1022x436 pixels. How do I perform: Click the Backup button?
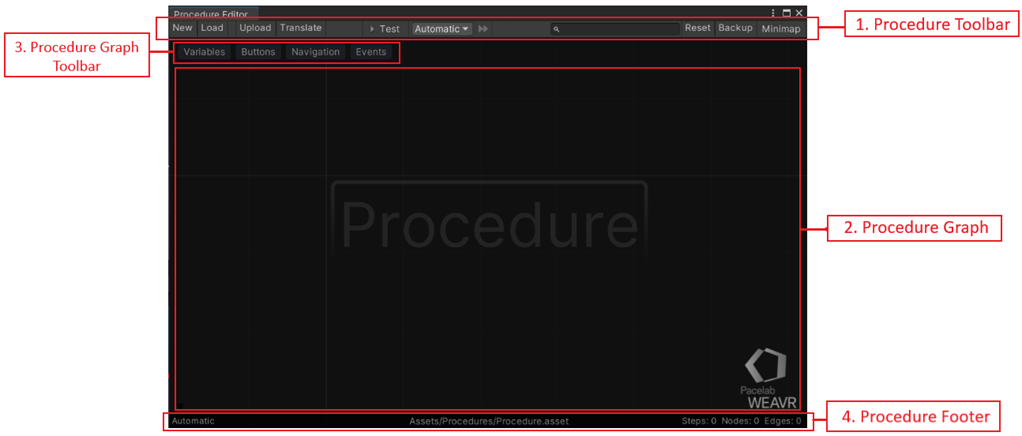click(735, 29)
